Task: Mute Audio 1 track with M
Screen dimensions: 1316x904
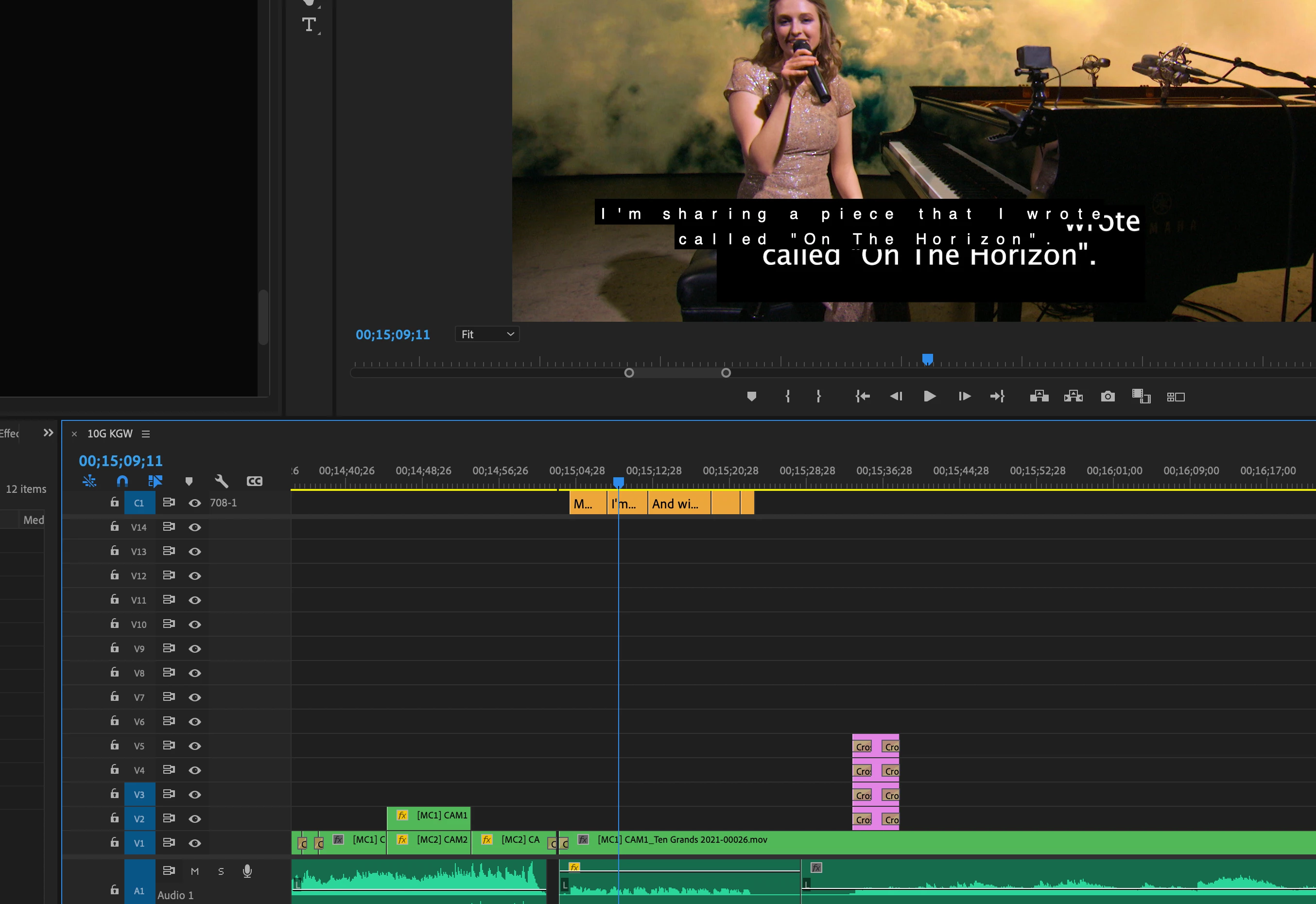Action: point(195,872)
